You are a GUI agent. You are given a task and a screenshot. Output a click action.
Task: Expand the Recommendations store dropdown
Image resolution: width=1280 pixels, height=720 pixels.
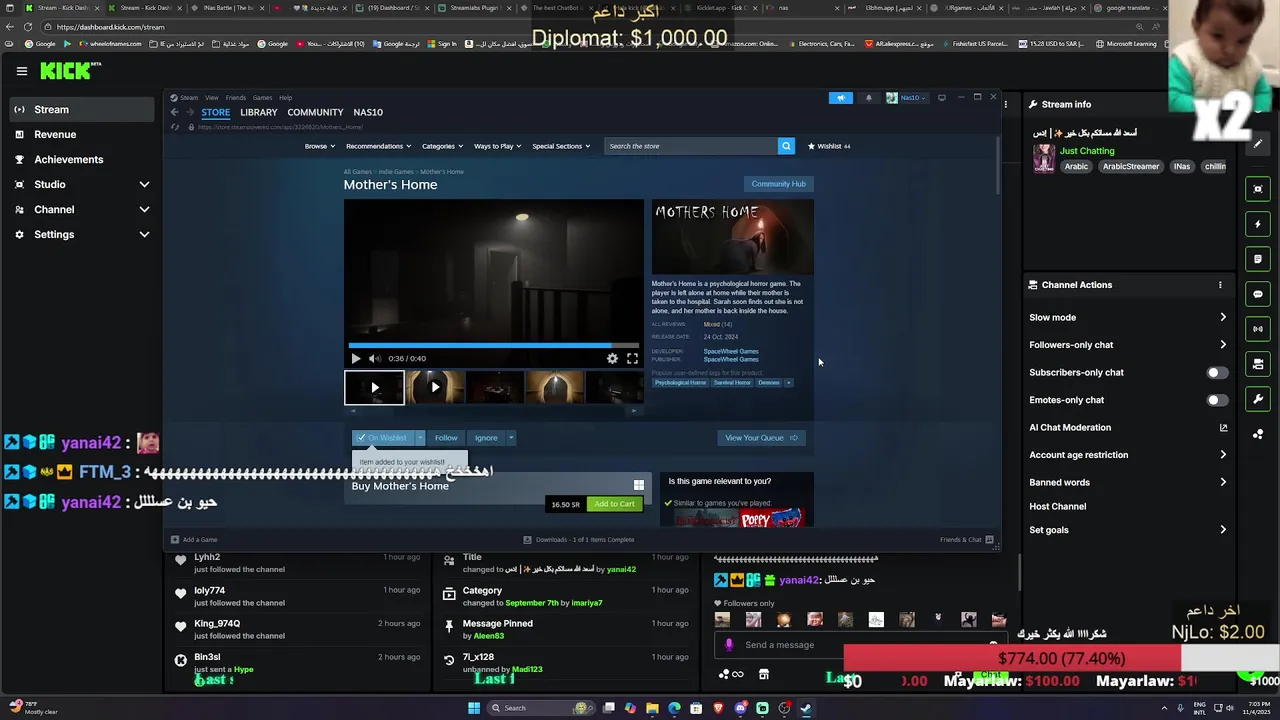coord(377,146)
